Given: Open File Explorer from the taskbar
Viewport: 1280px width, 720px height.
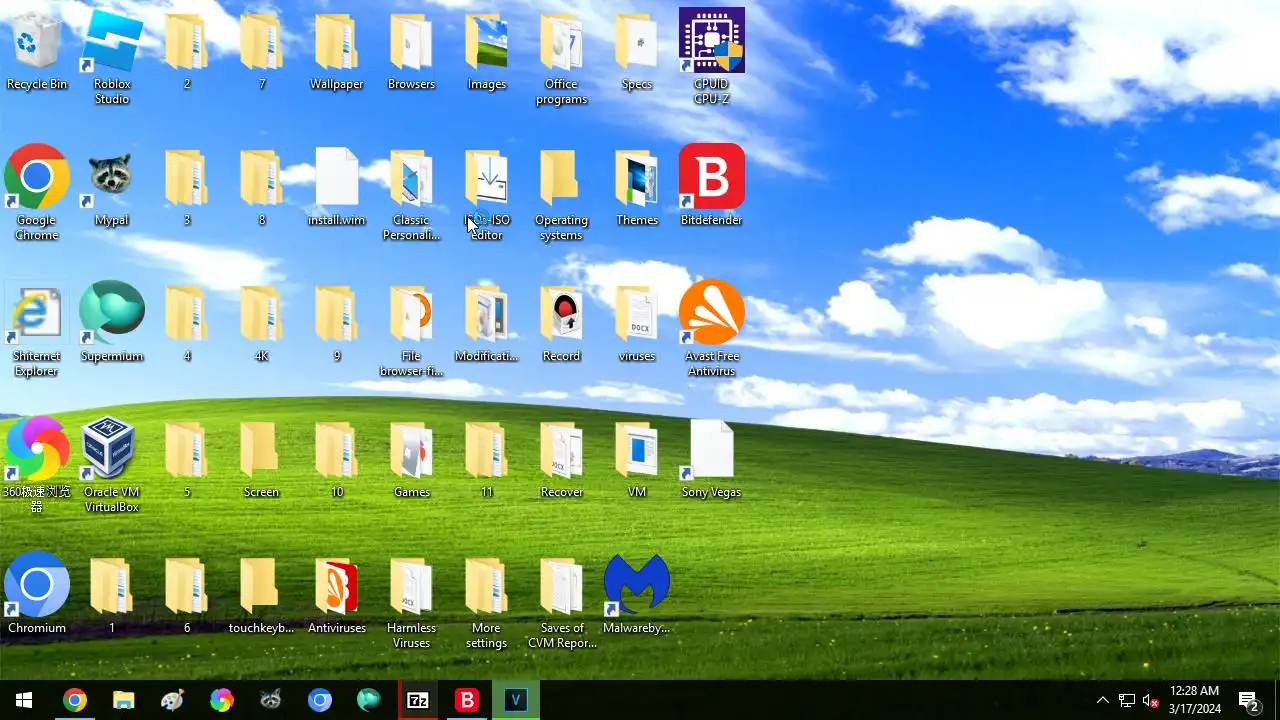Looking at the screenshot, I should tap(123, 700).
